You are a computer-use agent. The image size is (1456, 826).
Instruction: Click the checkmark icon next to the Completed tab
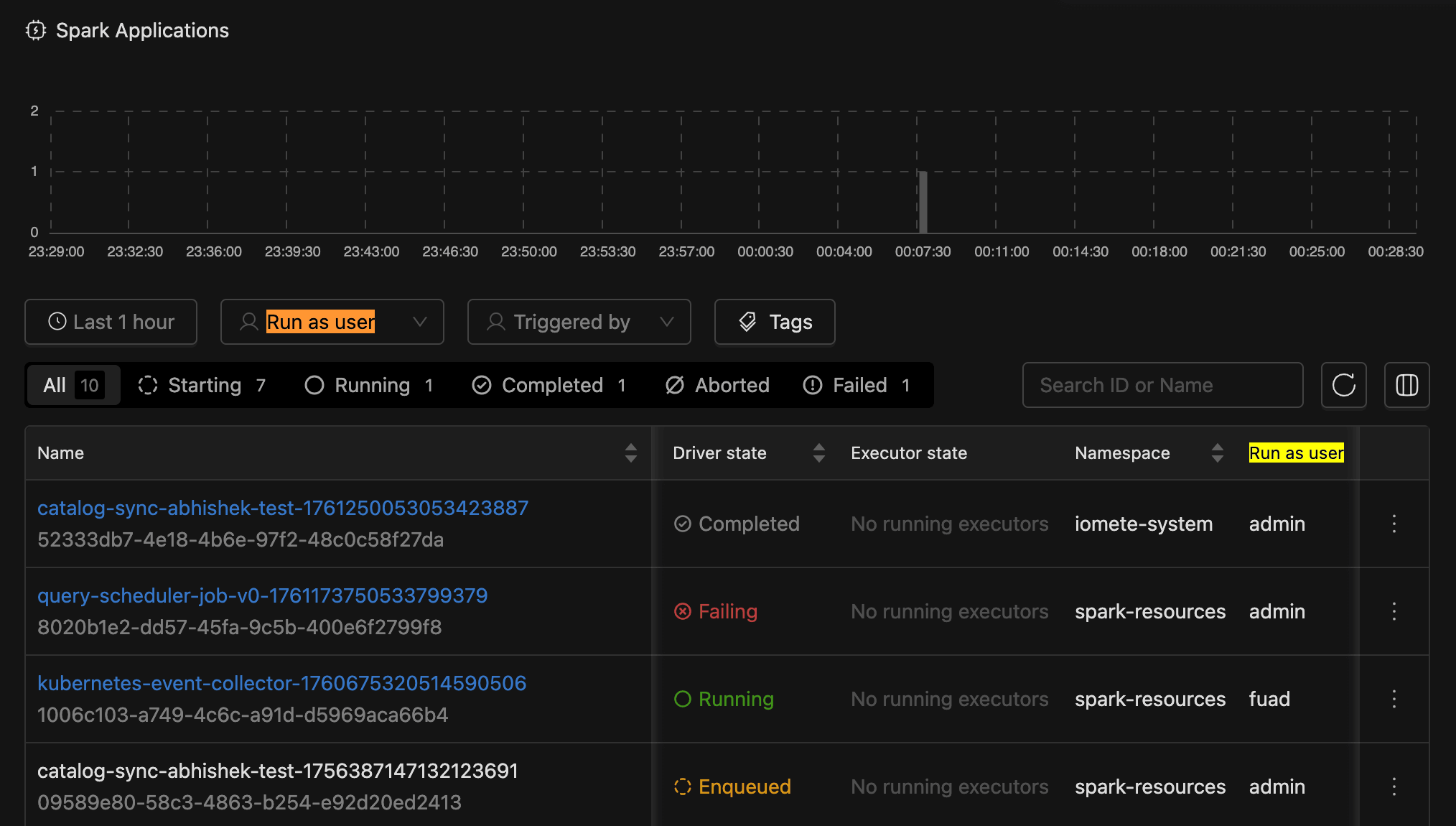pyautogui.click(x=482, y=385)
